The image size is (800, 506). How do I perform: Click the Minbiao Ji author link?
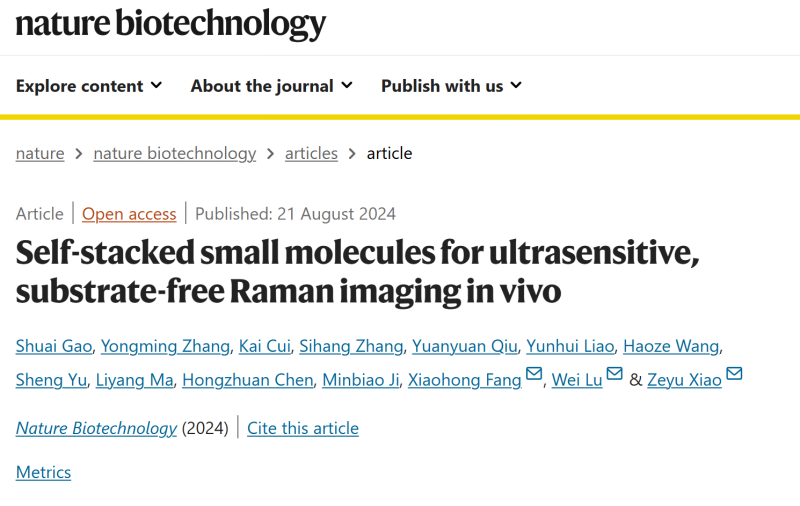(361, 380)
